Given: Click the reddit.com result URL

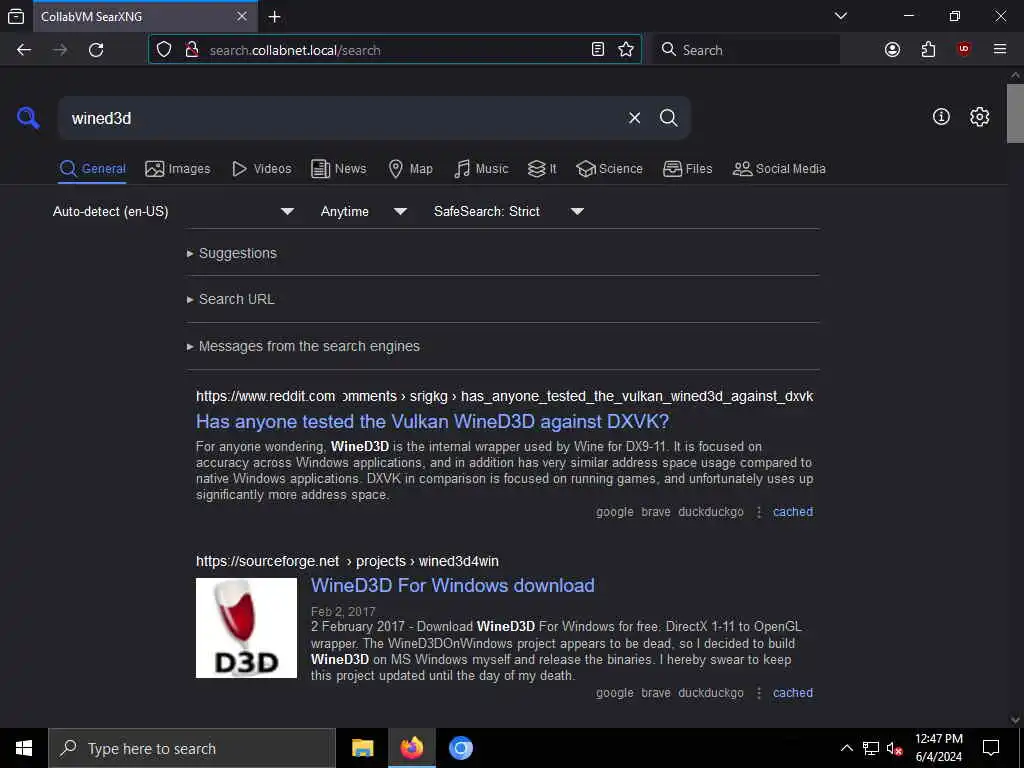Looking at the screenshot, I should pos(504,396).
